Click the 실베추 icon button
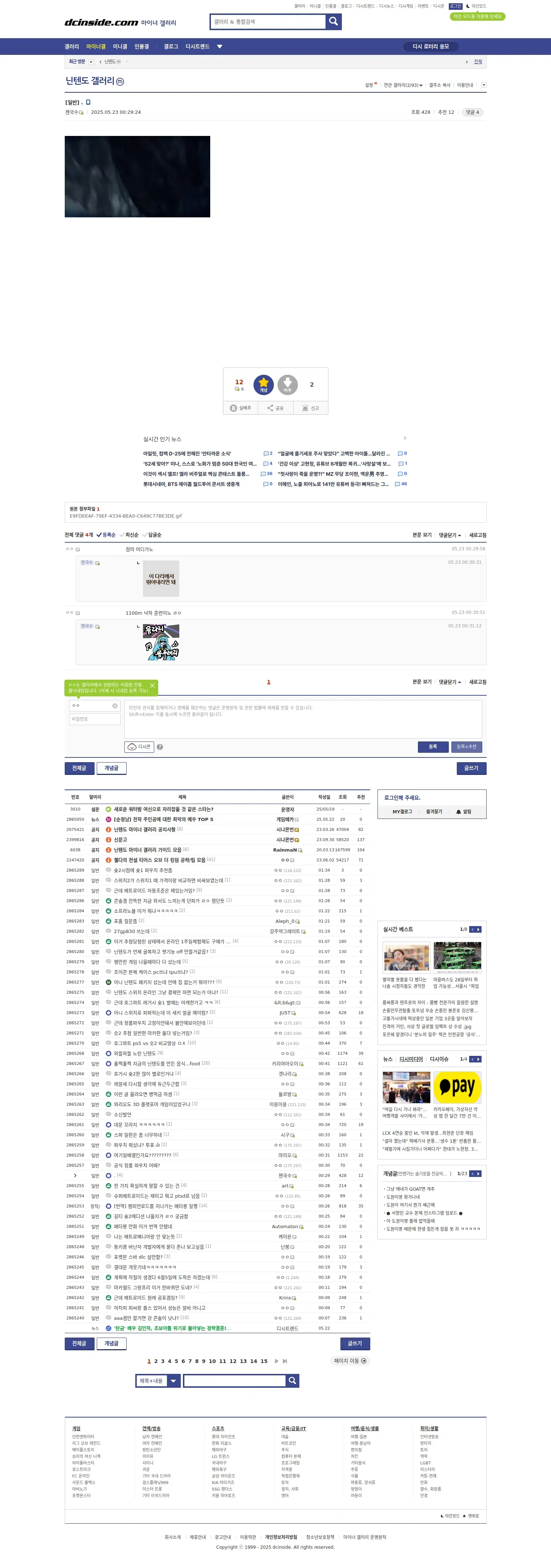The width and height of the screenshot is (551, 1568). (240, 408)
